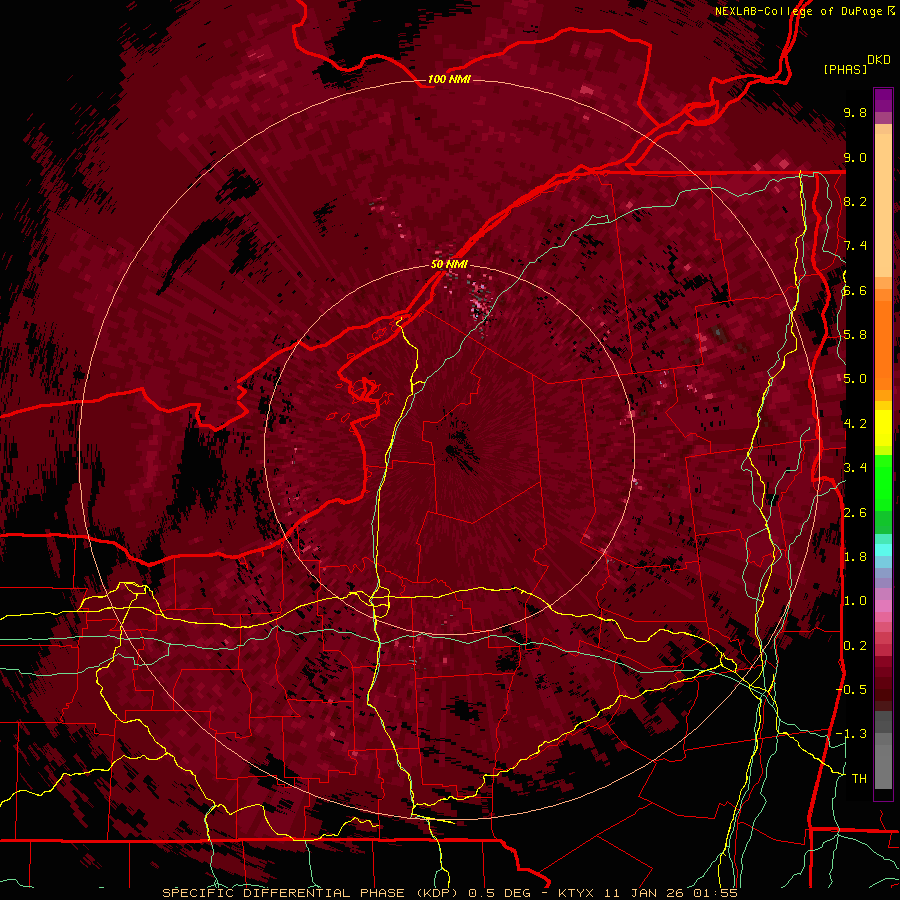900x900 pixels.
Task: Click the 1.8 legend value
Action: (x=855, y=557)
